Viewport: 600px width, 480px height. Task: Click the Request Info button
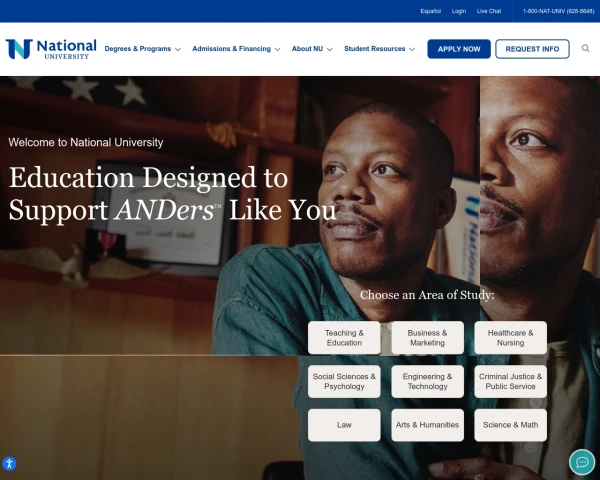[532, 49]
